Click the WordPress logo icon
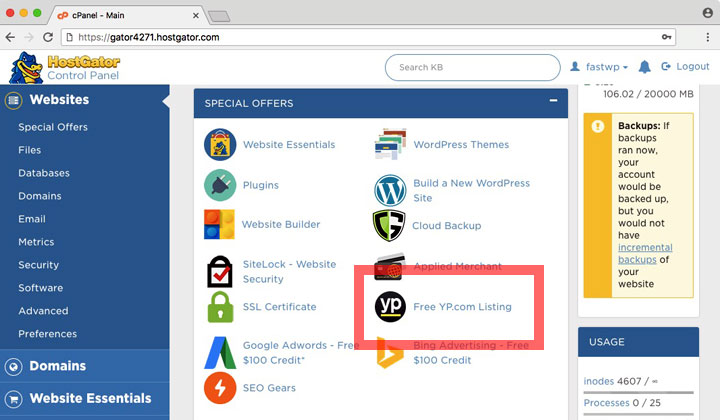This screenshot has height=420, width=720. tap(390, 190)
